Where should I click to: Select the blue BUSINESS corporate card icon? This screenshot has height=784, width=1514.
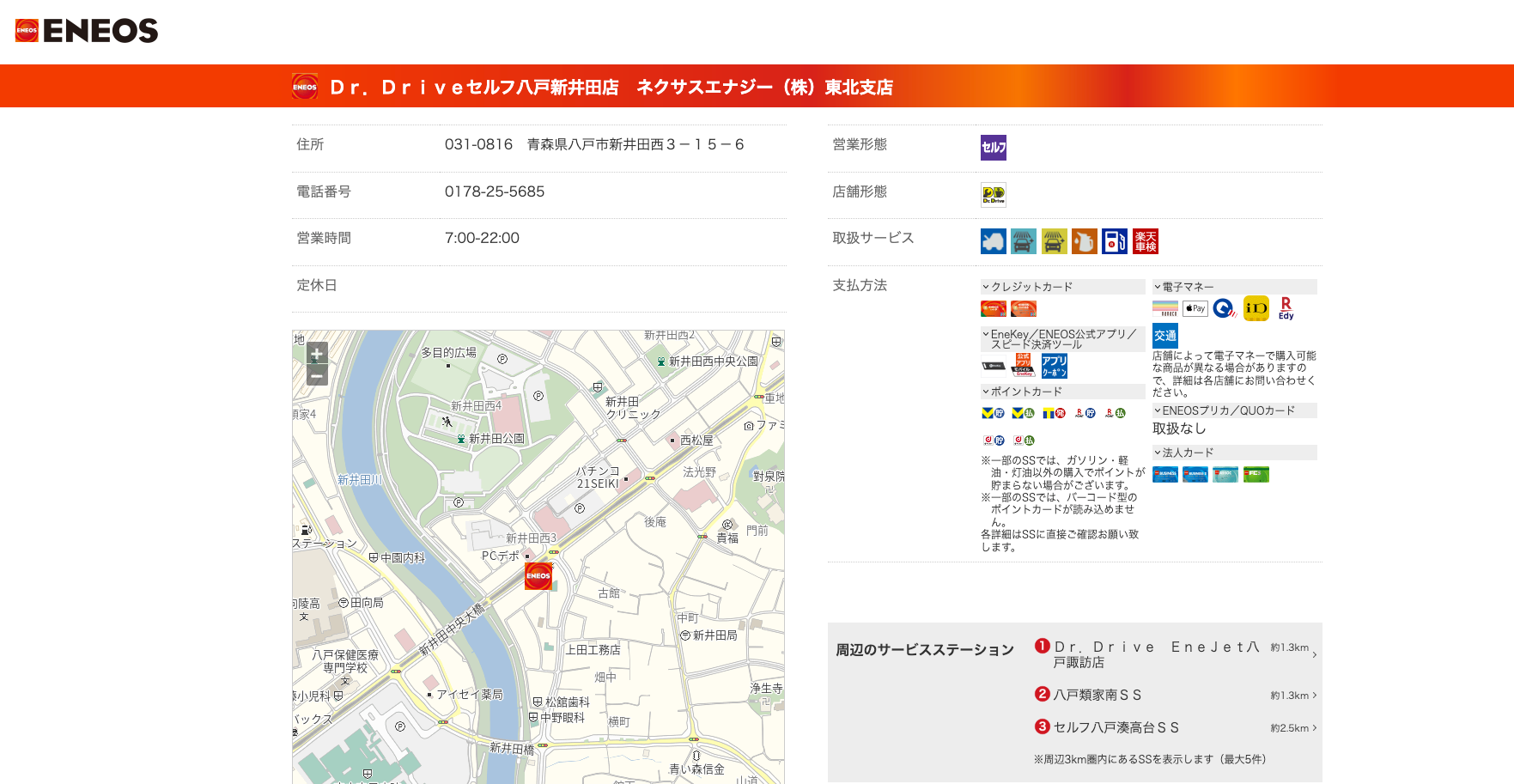[x=1165, y=474]
